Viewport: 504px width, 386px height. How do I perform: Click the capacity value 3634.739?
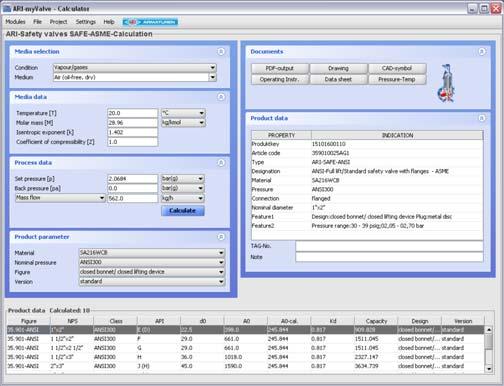tap(366, 366)
